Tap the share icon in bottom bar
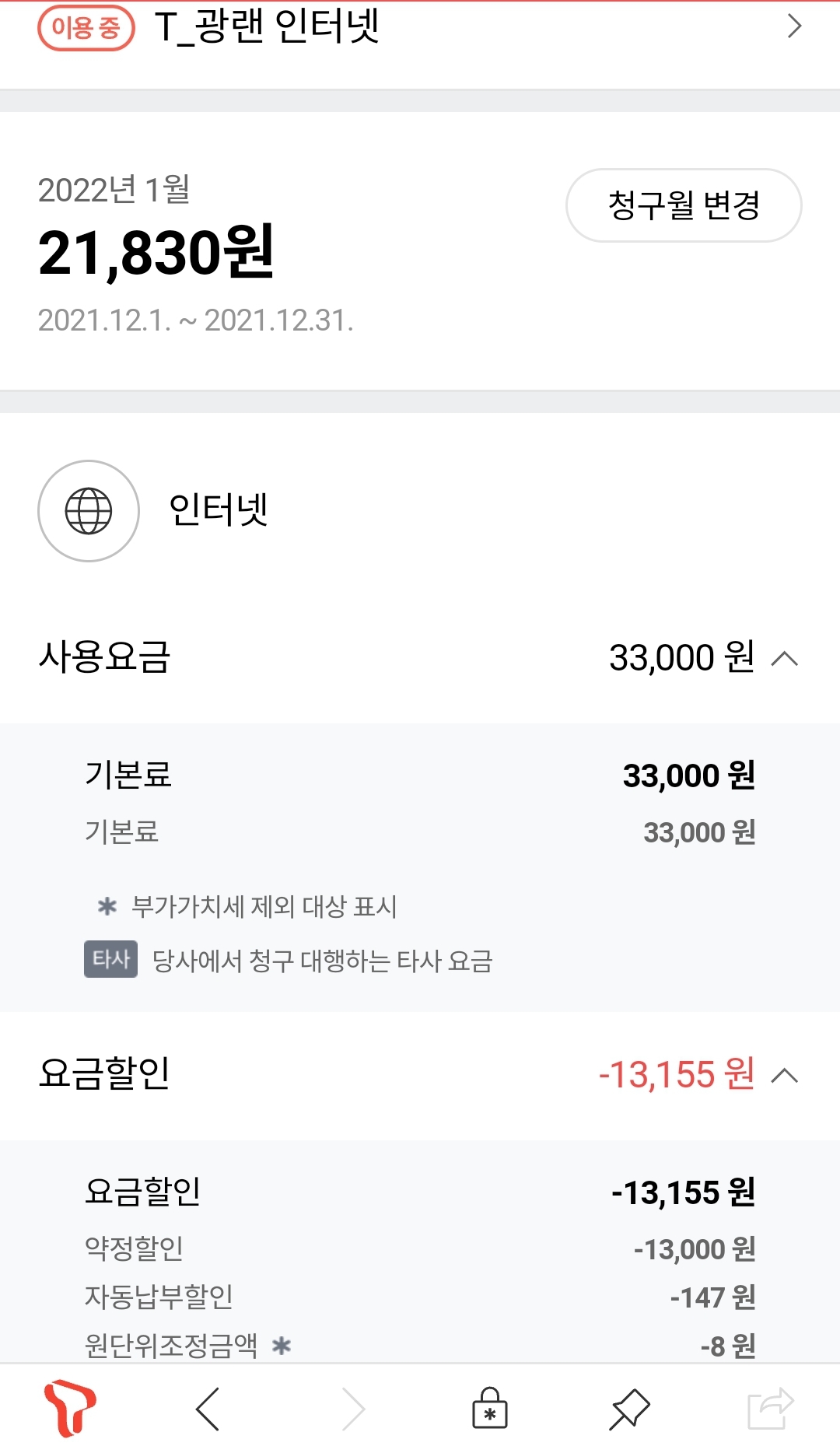This screenshot has width=840, height=1453. (770, 1409)
